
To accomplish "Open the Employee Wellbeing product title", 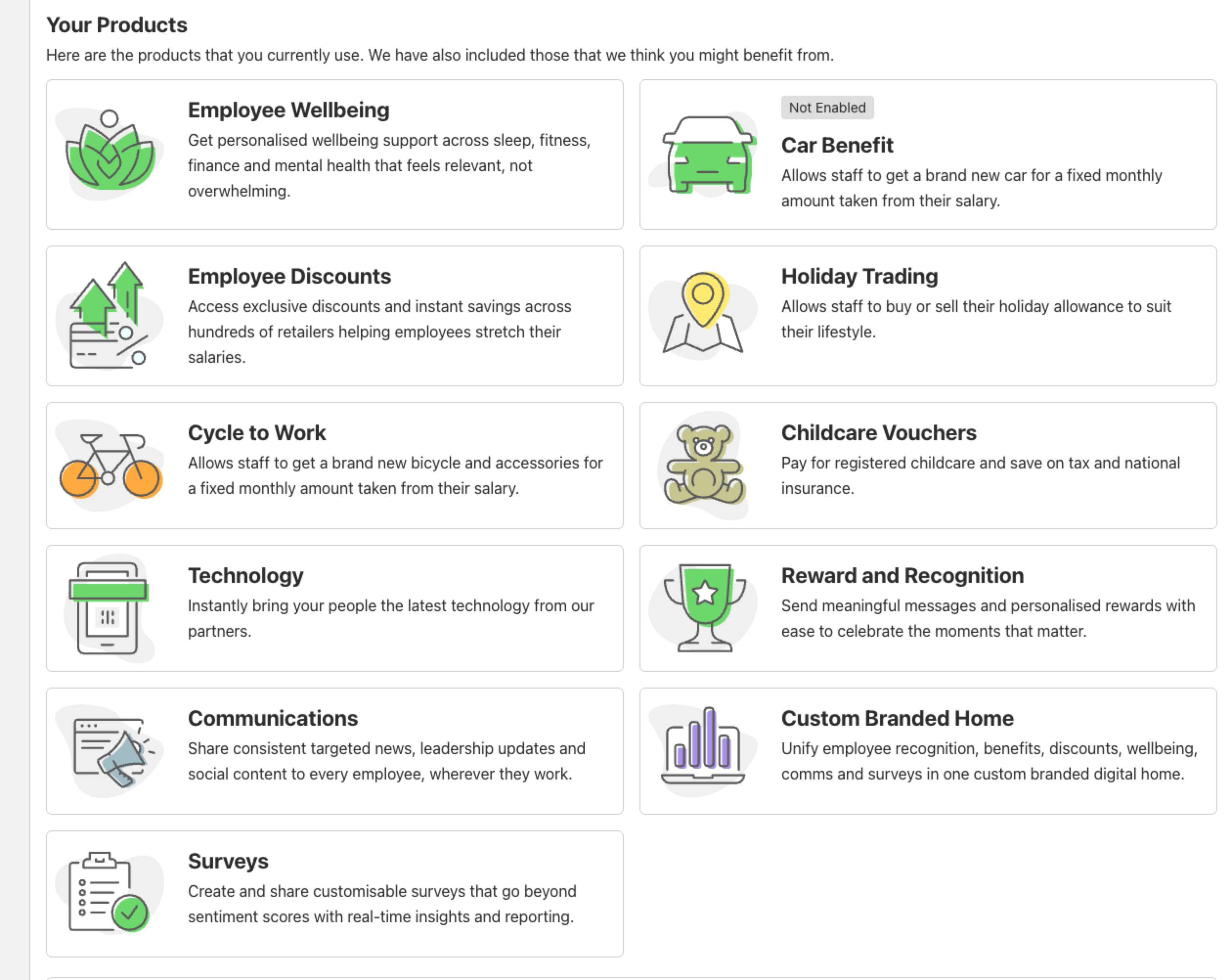I will [x=288, y=110].
